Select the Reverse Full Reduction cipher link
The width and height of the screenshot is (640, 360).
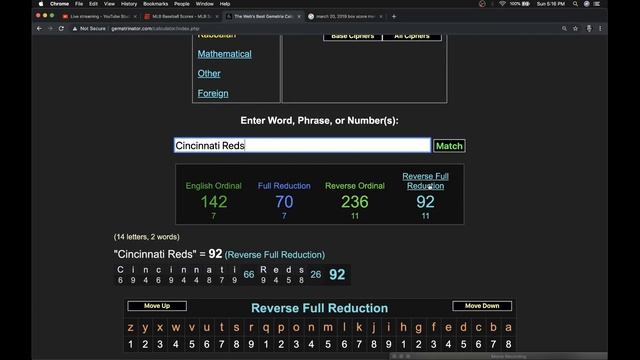click(425, 181)
